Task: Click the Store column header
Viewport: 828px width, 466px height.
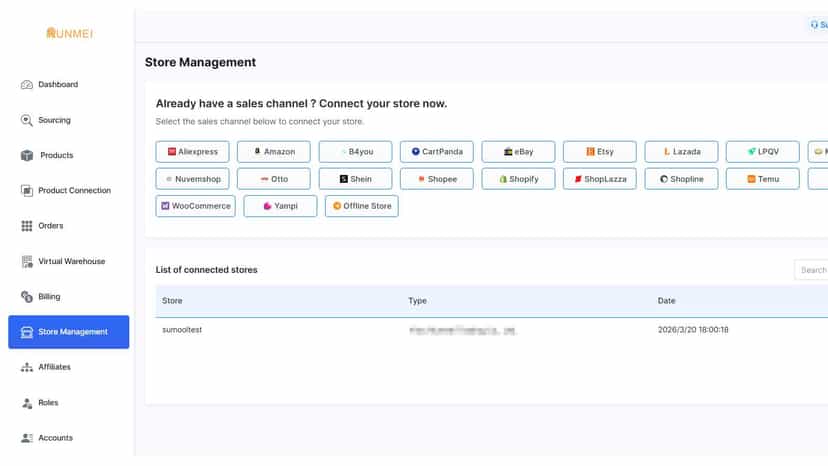Action: tap(172, 301)
